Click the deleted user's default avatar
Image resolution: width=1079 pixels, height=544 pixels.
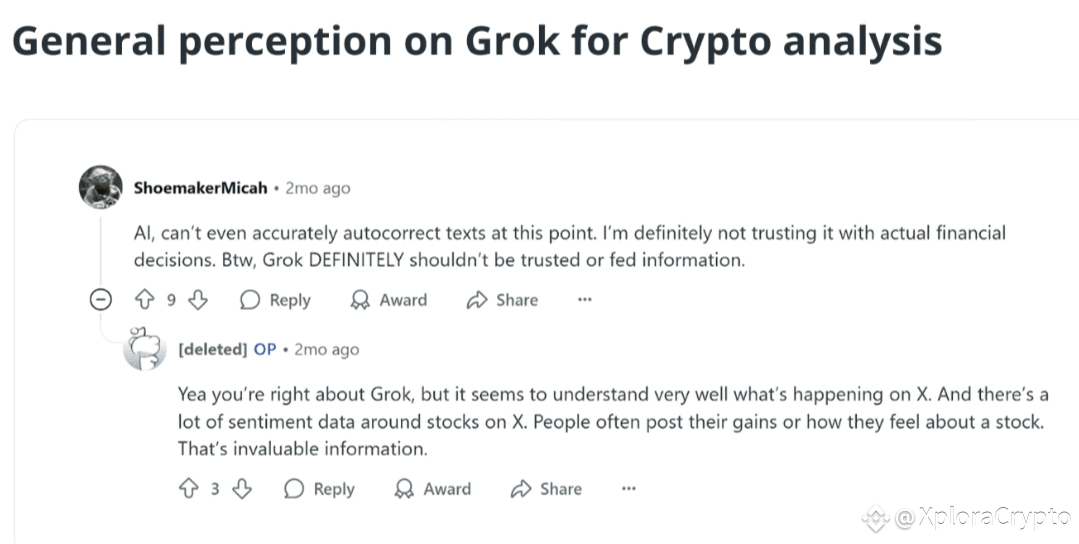pyautogui.click(x=145, y=349)
